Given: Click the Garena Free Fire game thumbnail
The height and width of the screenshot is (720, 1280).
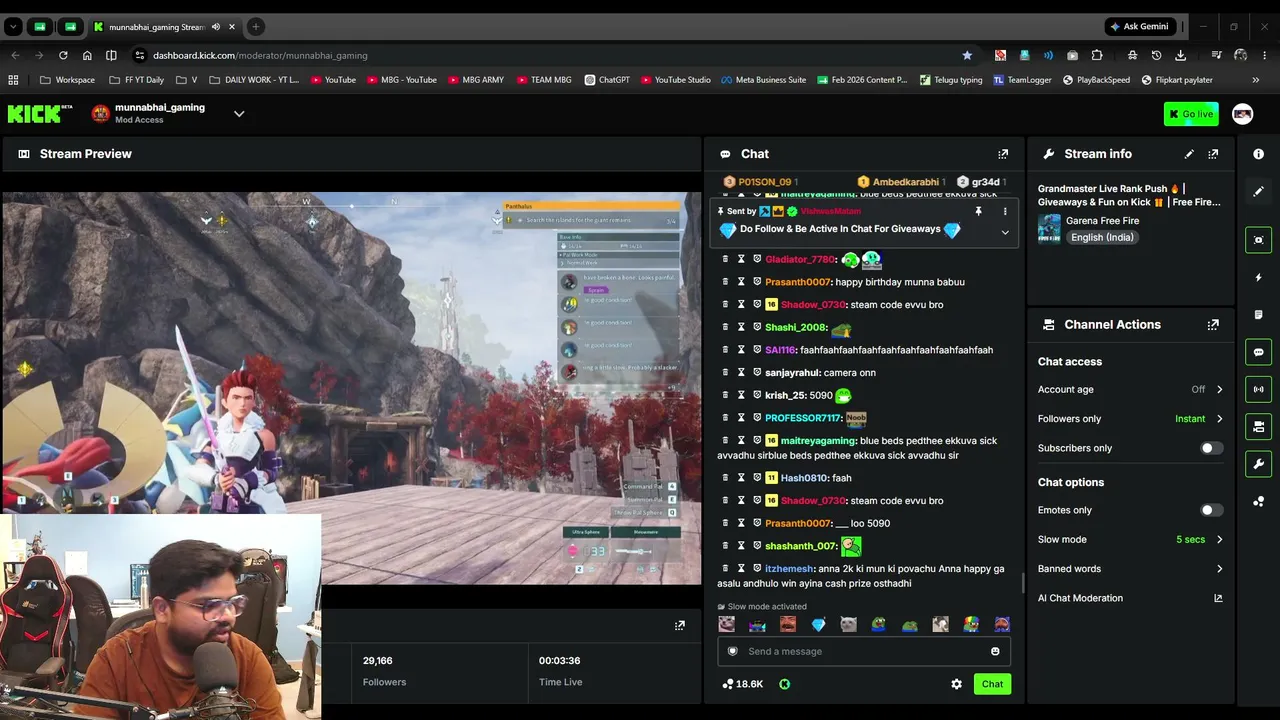Looking at the screenshot, I should [x=1049, y=228].
